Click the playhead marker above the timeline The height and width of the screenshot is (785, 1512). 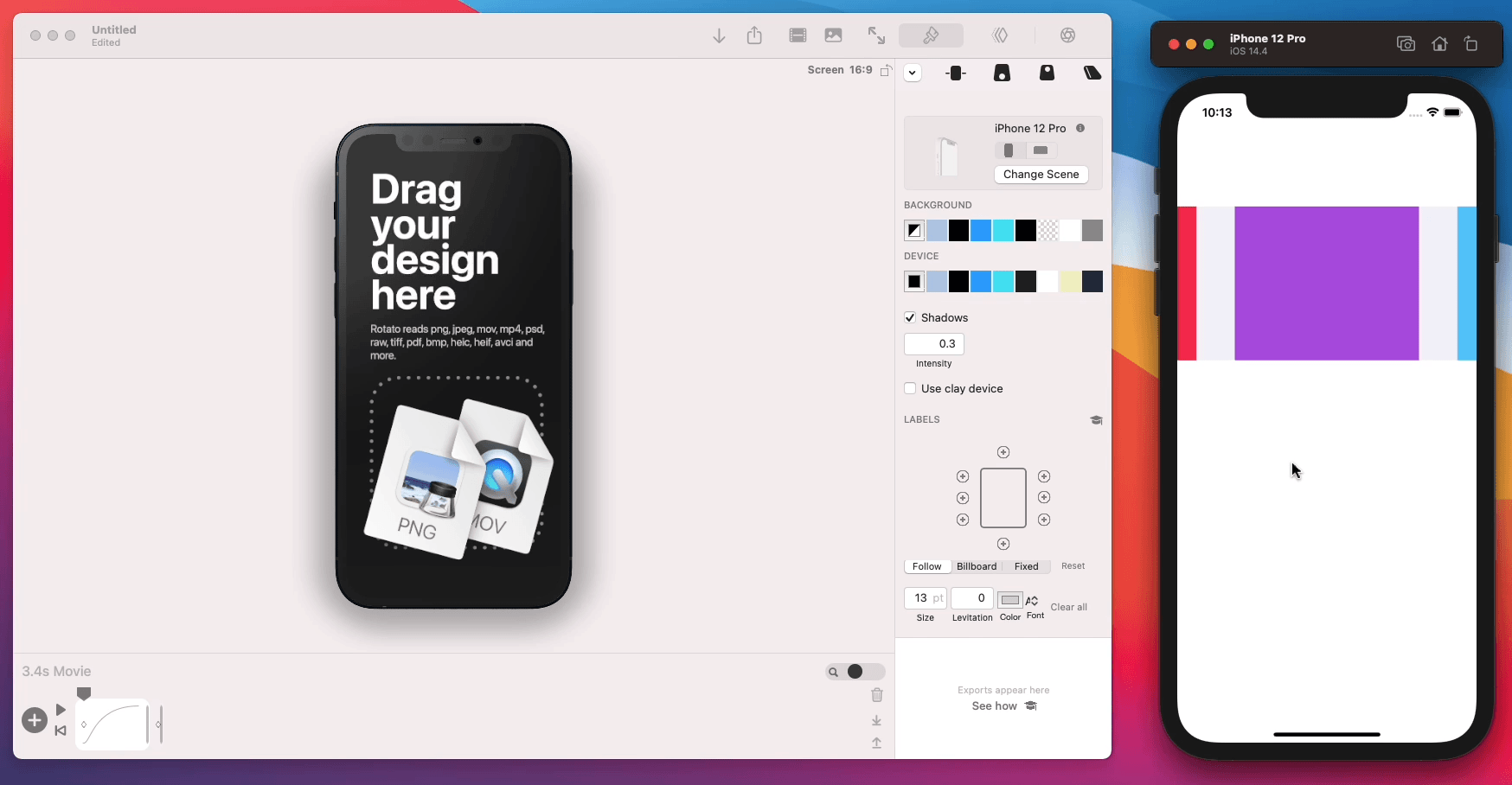pos(84,693)
